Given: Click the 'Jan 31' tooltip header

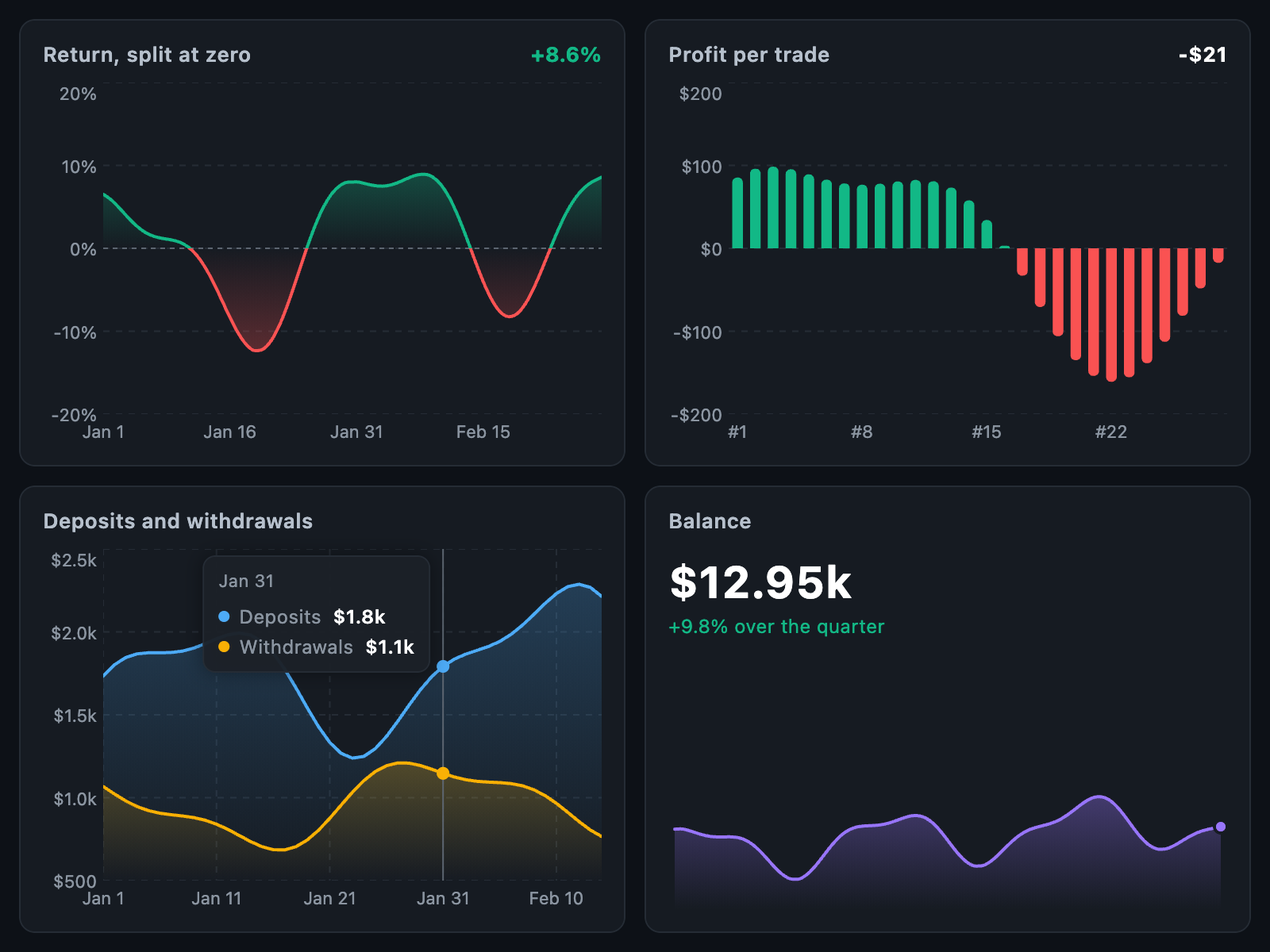Looking at the screenshot, I should tap(246, 582).
